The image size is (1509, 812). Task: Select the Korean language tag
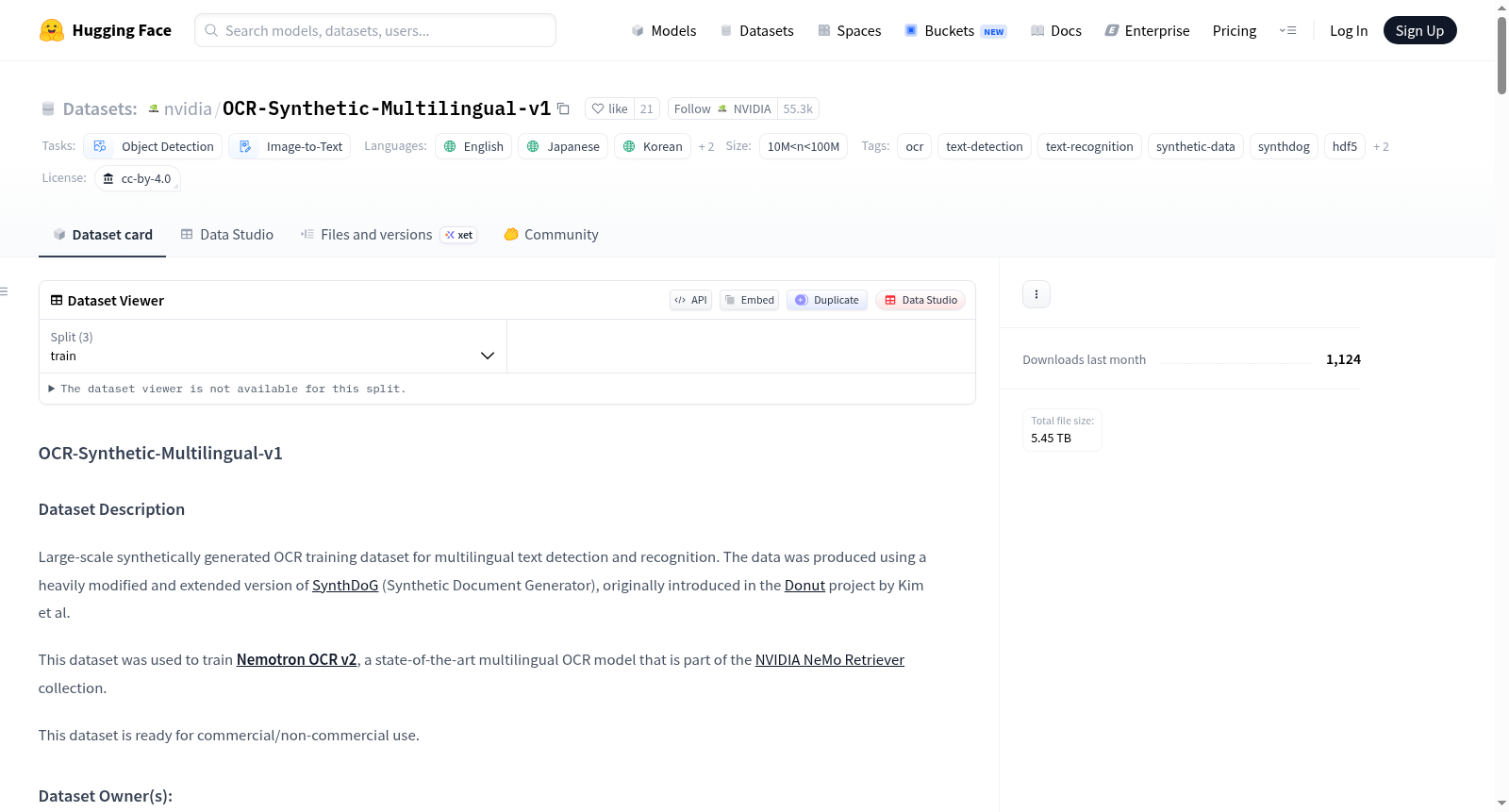(653, 146)
